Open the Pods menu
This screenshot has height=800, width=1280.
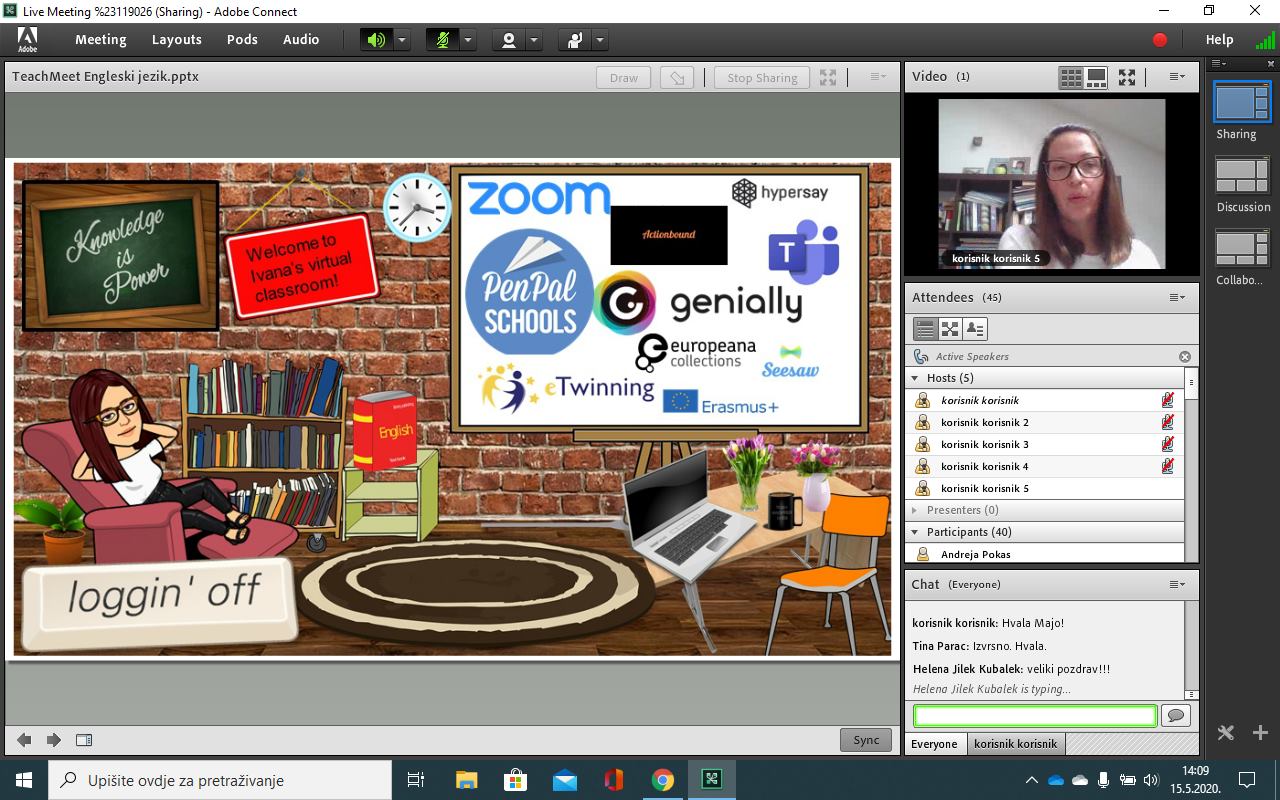(242, 40)
